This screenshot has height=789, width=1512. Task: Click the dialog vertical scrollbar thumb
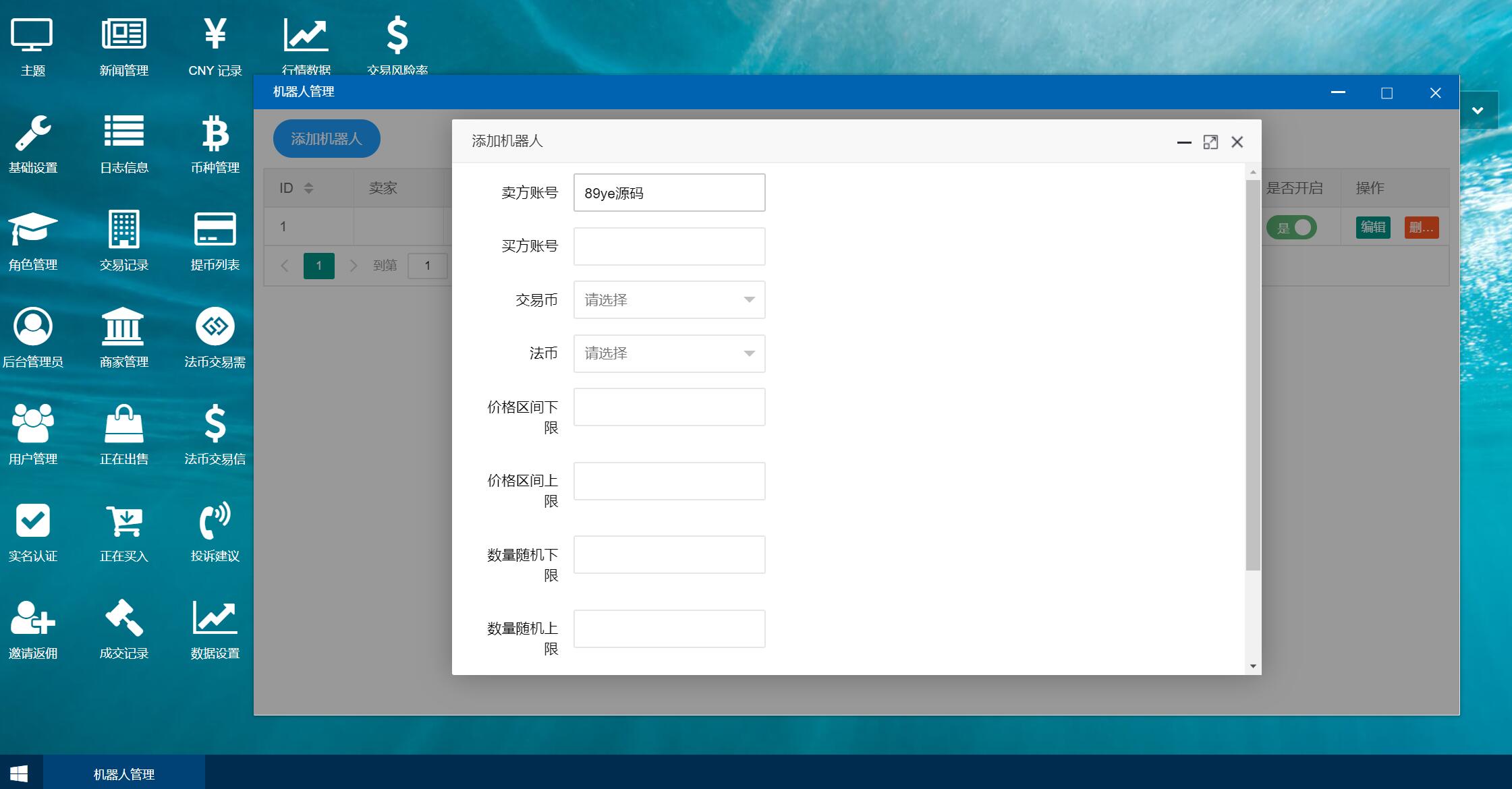point(1253,375)
